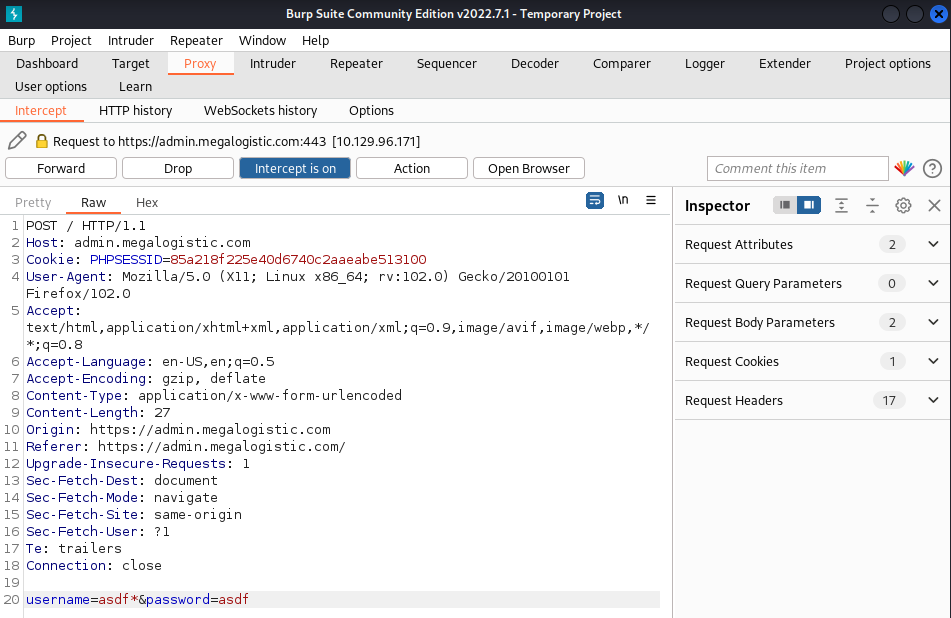Click the Comment this item field
Screen dimensions: 951x618
click(797, 168)
